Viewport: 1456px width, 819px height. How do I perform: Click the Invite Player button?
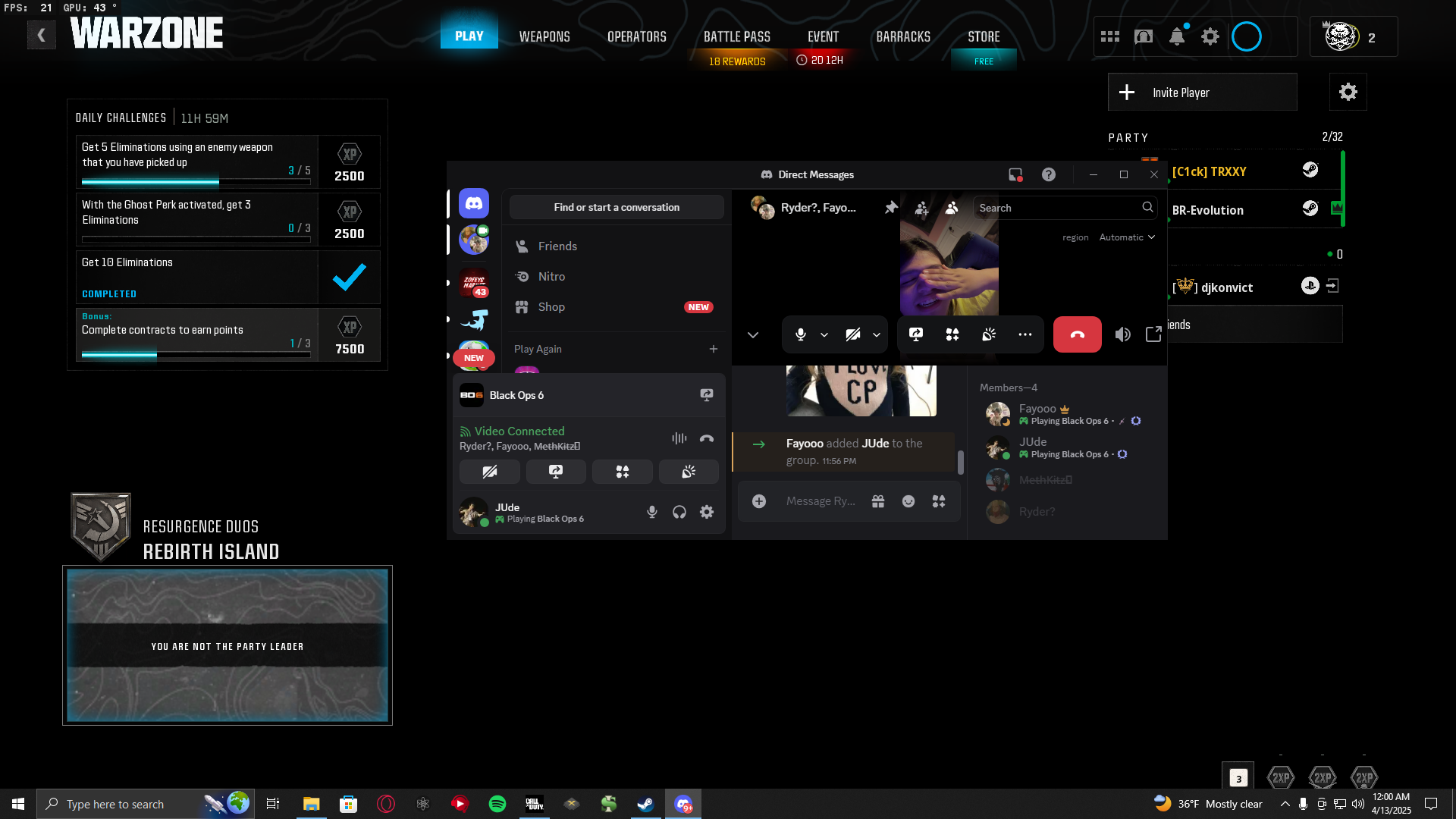click(1203, 92)
